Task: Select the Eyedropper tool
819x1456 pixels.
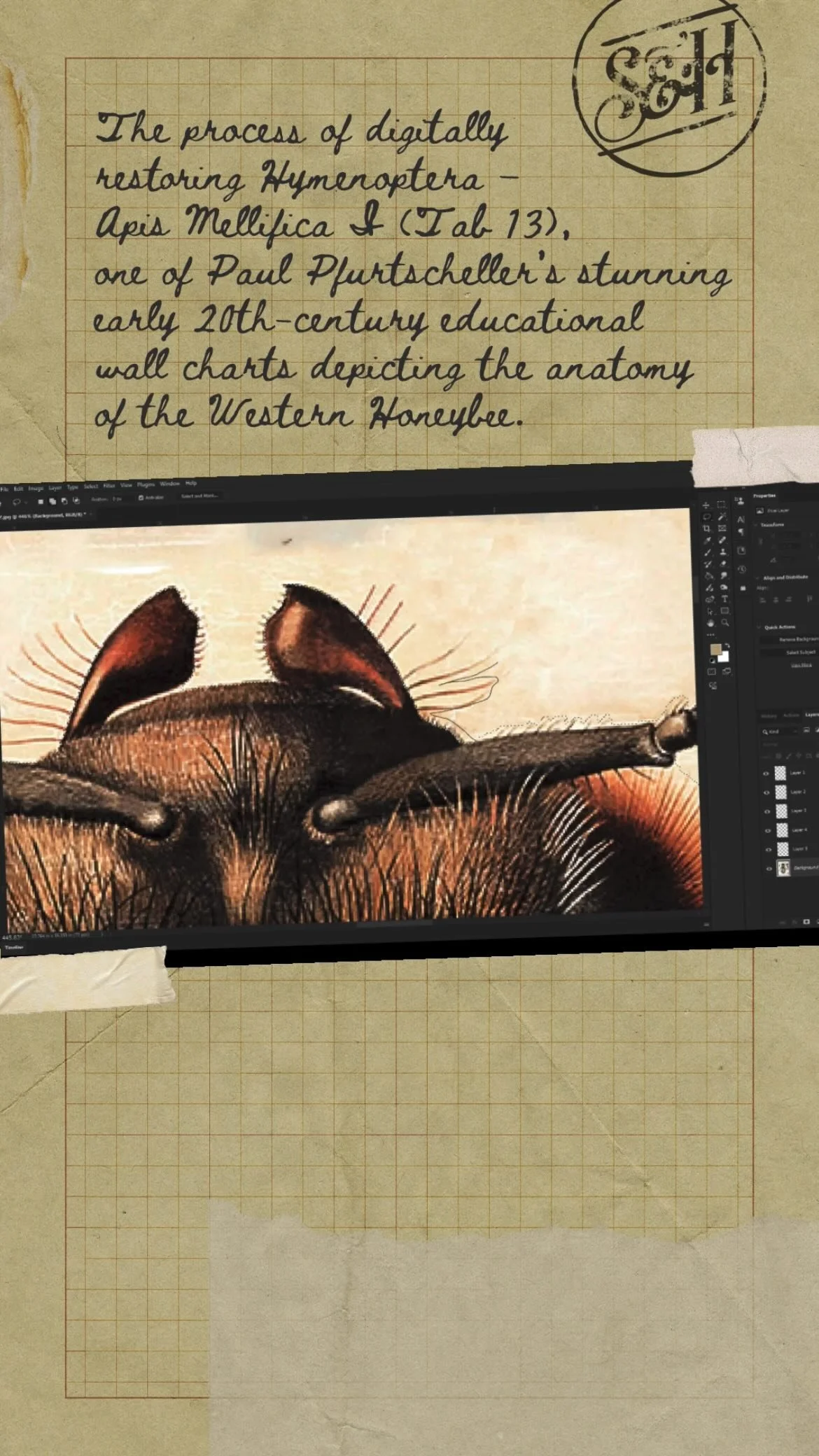Action: tap(707, 540)
